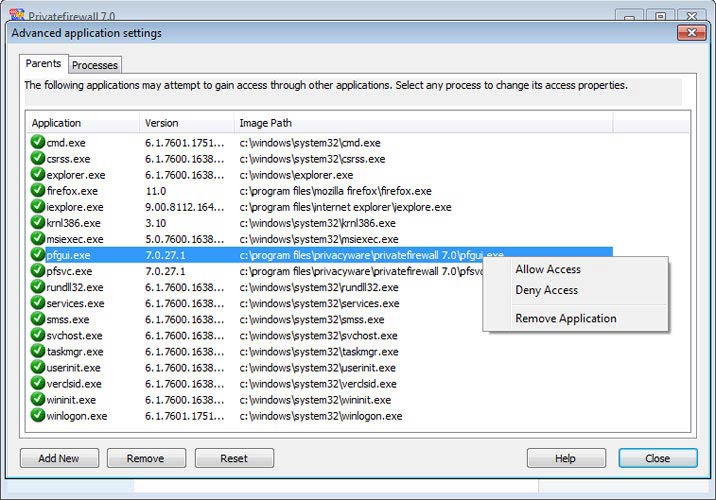Click the path c:\windows\explorer.exe

tap(296, 175)
